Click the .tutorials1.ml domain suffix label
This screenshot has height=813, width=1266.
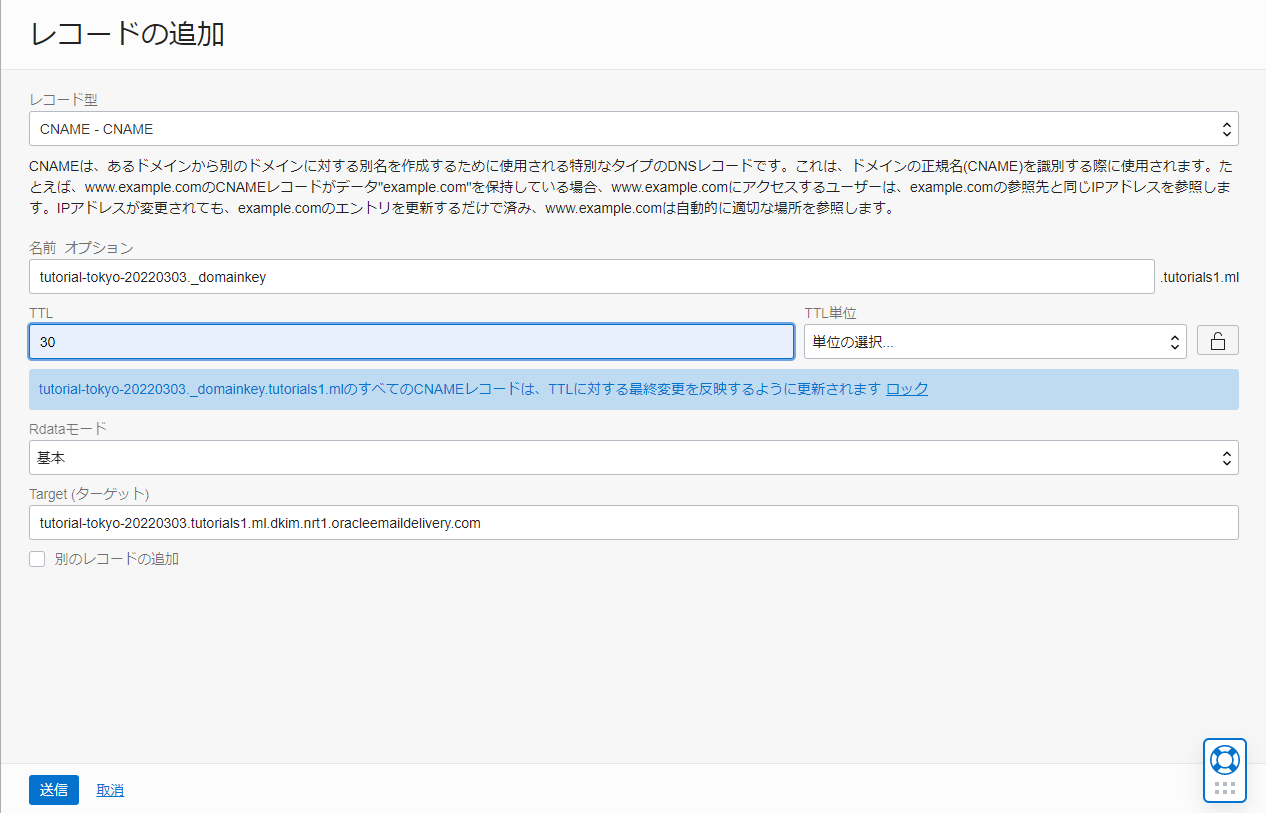(1199, 276)
